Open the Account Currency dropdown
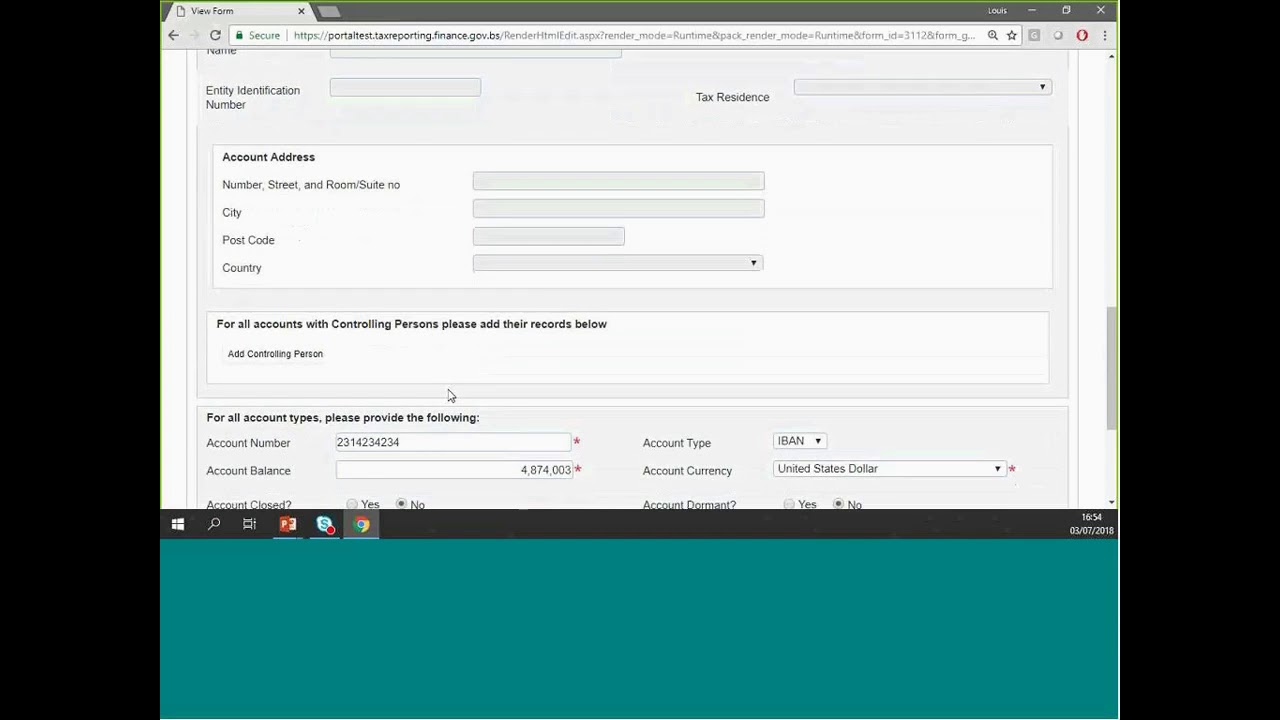1280x720 pixels. [889, 469]
